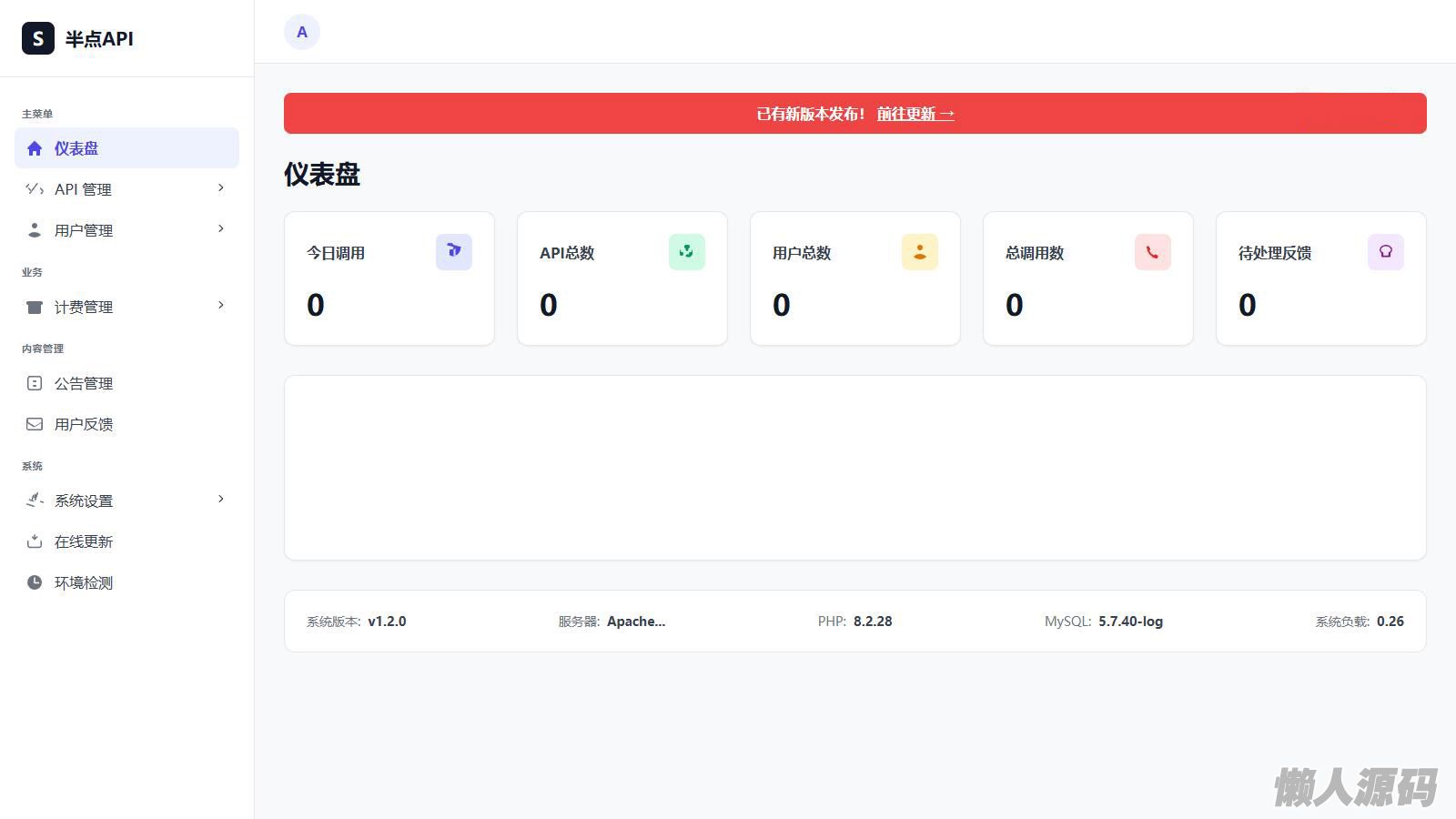The height and width of the screenshot is (819, 1456).
Task: Click the 业务 section label
Action: (x=32, y=272)
